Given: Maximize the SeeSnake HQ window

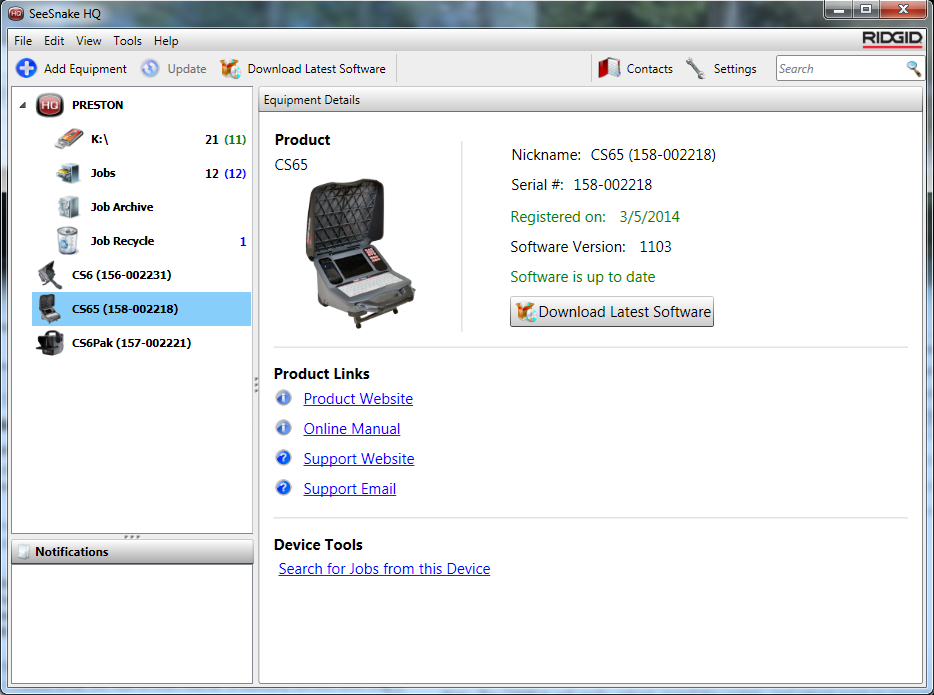Looking at the screenshot, I should click(866, 10).
